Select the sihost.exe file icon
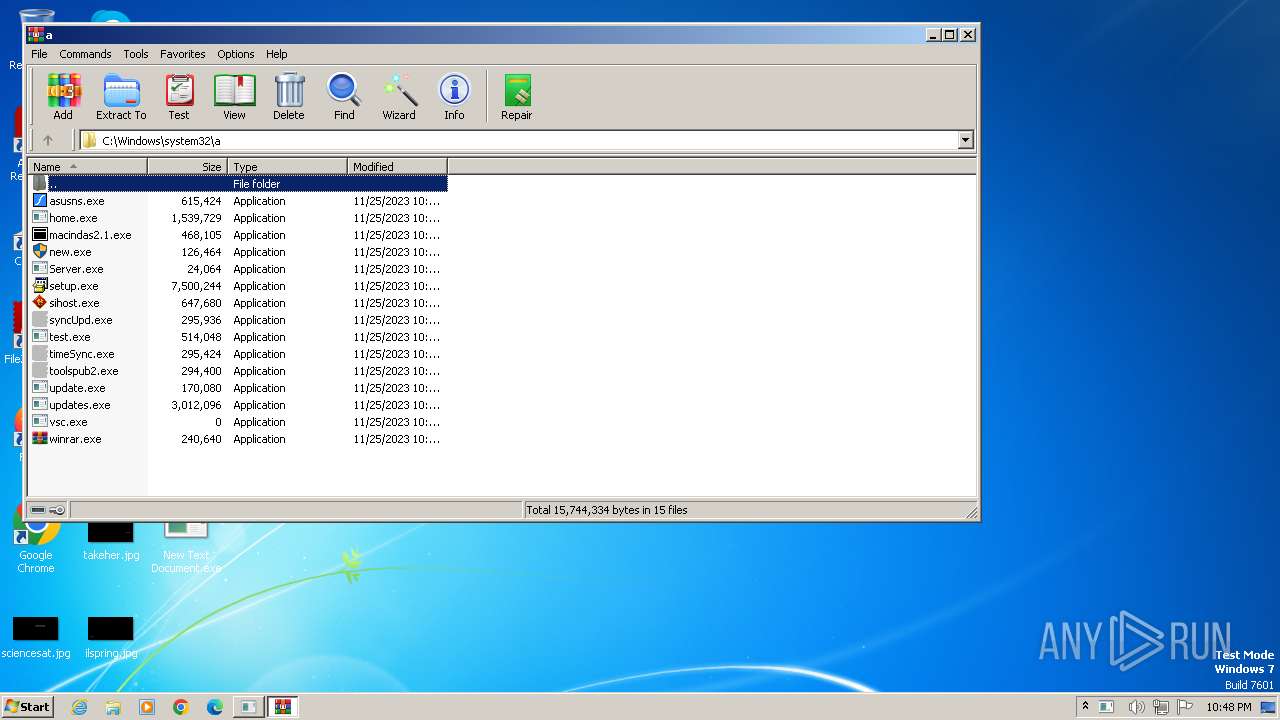 point(40,303)
